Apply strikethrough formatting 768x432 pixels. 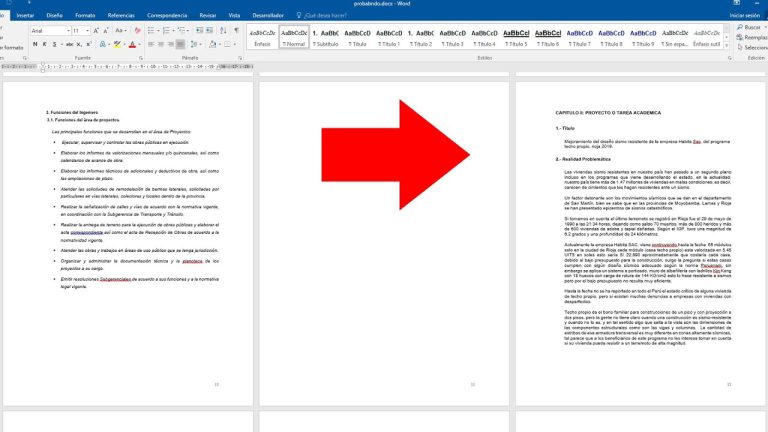69,44
